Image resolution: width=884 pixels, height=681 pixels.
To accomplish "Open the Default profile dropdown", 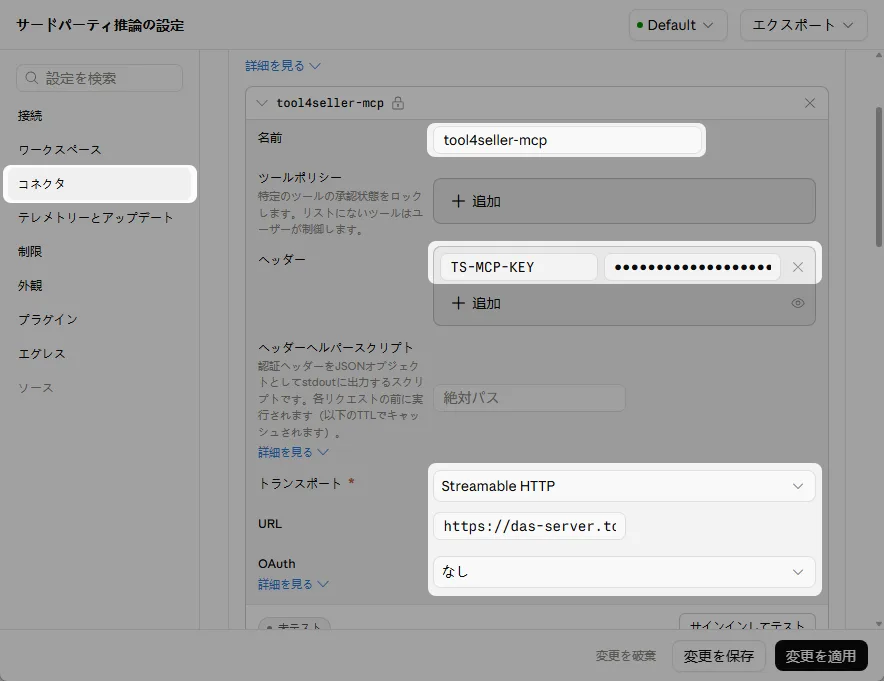I will point(678,25).
